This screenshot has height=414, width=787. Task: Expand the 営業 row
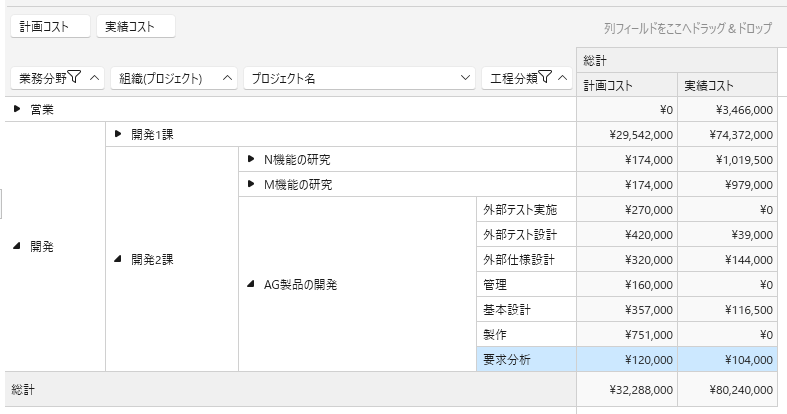17,109
